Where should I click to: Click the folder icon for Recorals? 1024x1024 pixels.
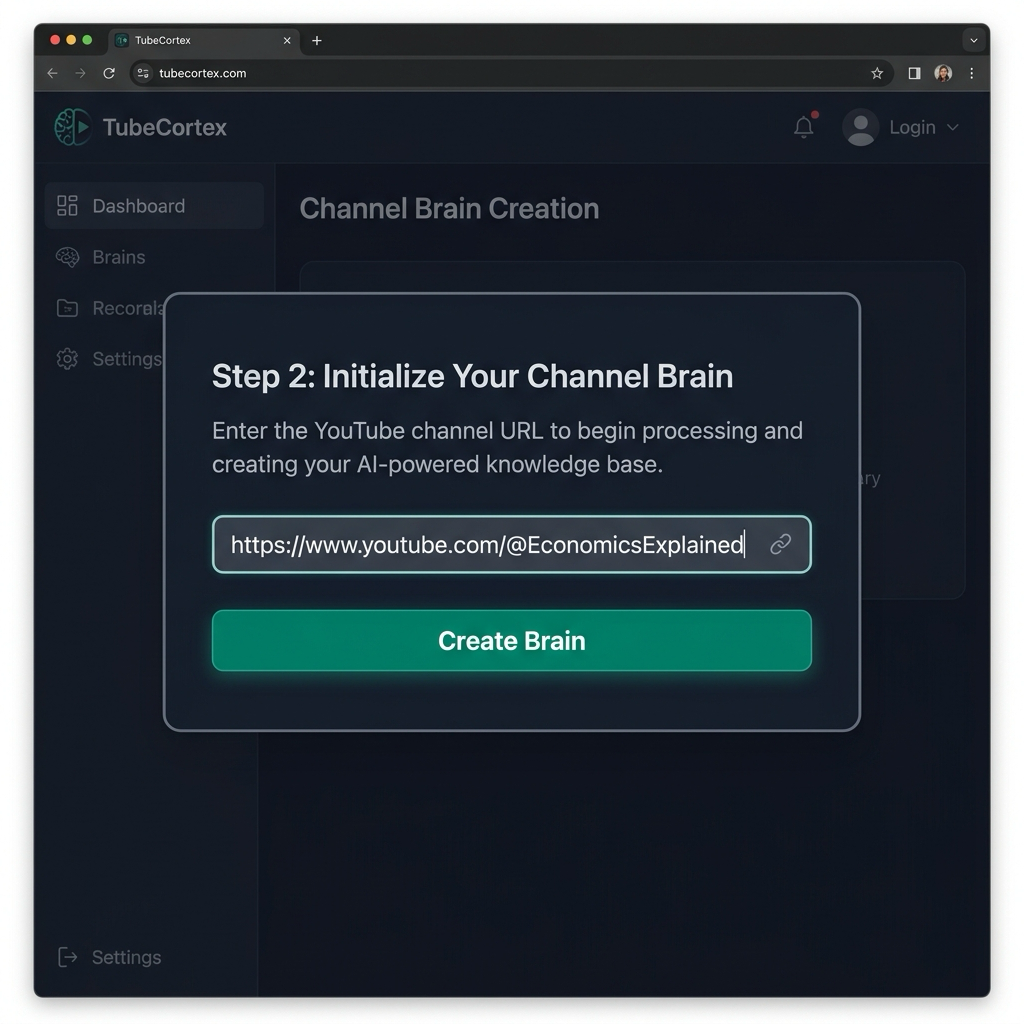tap(67, 308)
